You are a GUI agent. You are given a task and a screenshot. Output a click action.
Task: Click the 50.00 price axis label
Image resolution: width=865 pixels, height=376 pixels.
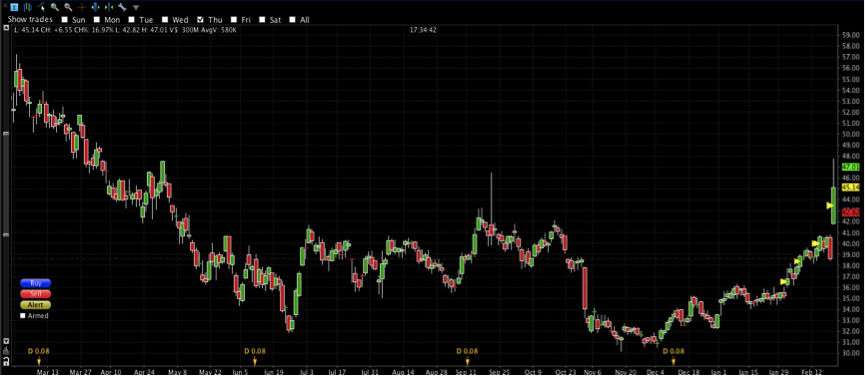850,134
